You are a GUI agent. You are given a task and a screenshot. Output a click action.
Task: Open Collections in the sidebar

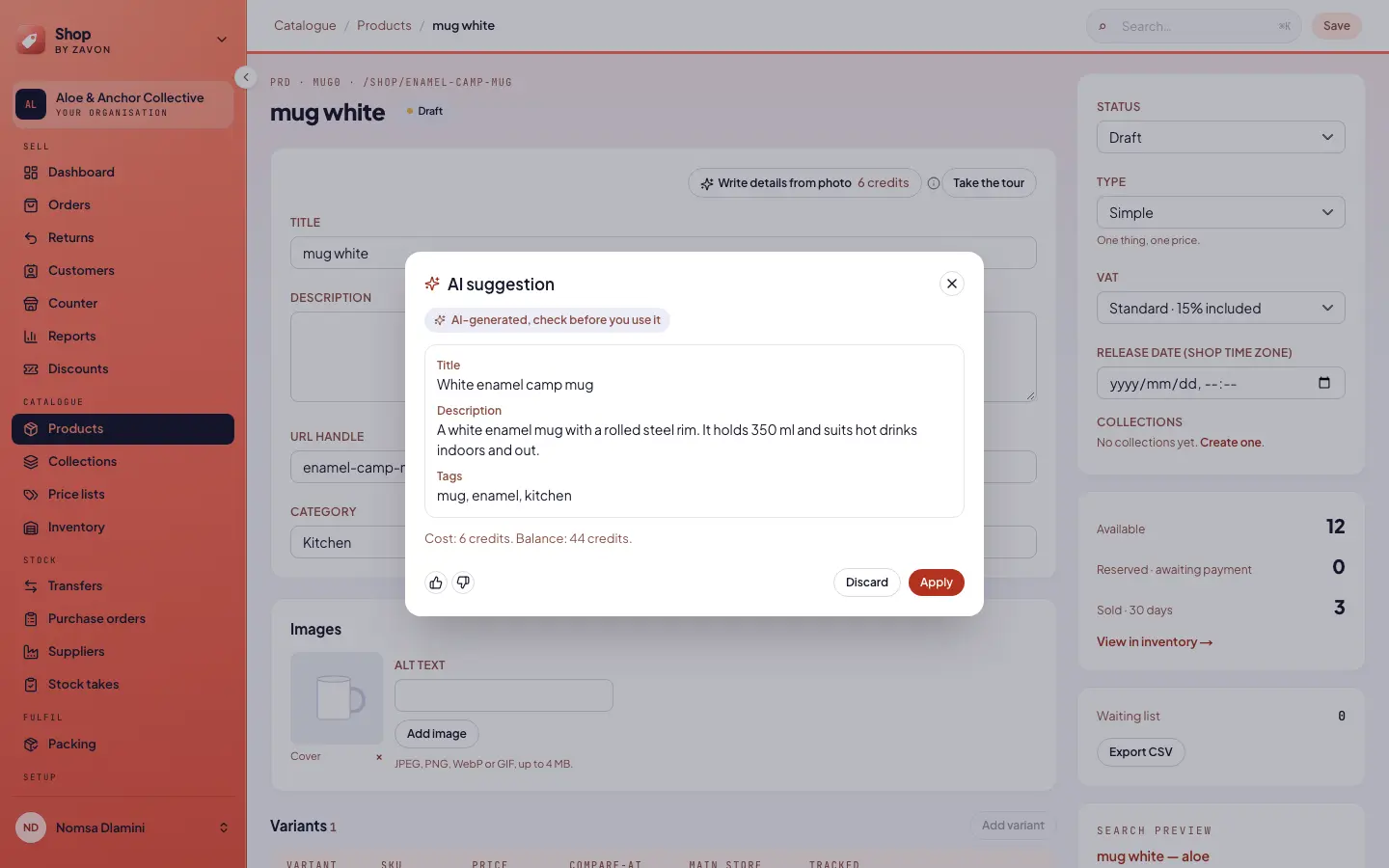click(123, 462)
